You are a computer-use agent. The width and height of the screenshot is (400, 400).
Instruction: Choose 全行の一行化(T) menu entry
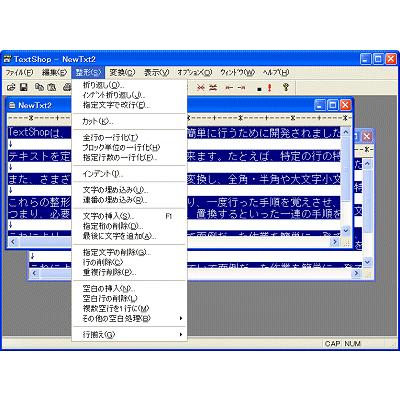pyautogui.click(x=129, y=138)
